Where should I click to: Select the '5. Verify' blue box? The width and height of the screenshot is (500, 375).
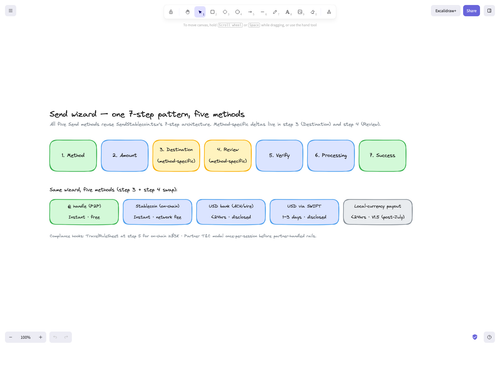click(x=279, y=156)
